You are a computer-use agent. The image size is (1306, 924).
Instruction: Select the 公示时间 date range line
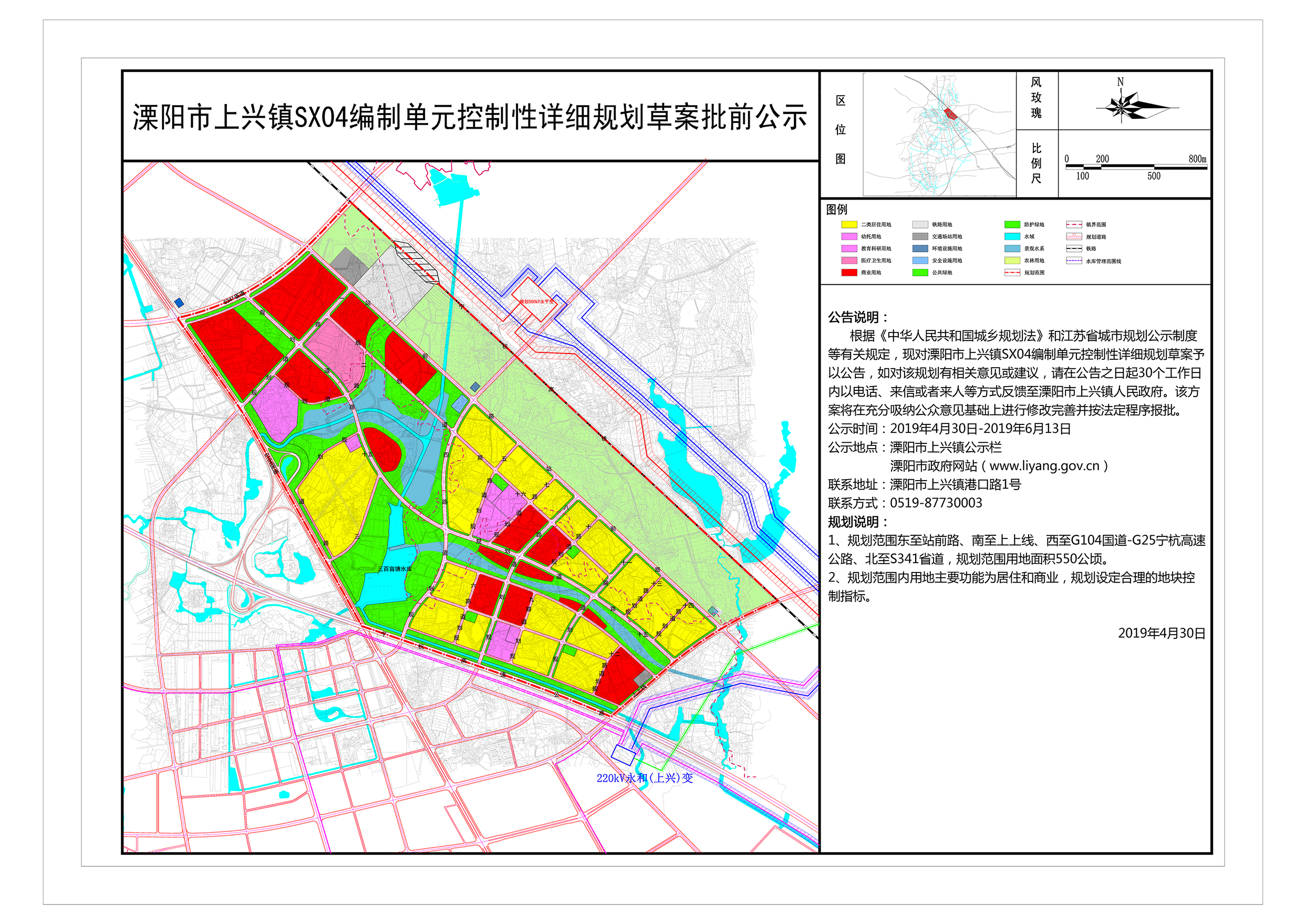click(x=949, y=429)
